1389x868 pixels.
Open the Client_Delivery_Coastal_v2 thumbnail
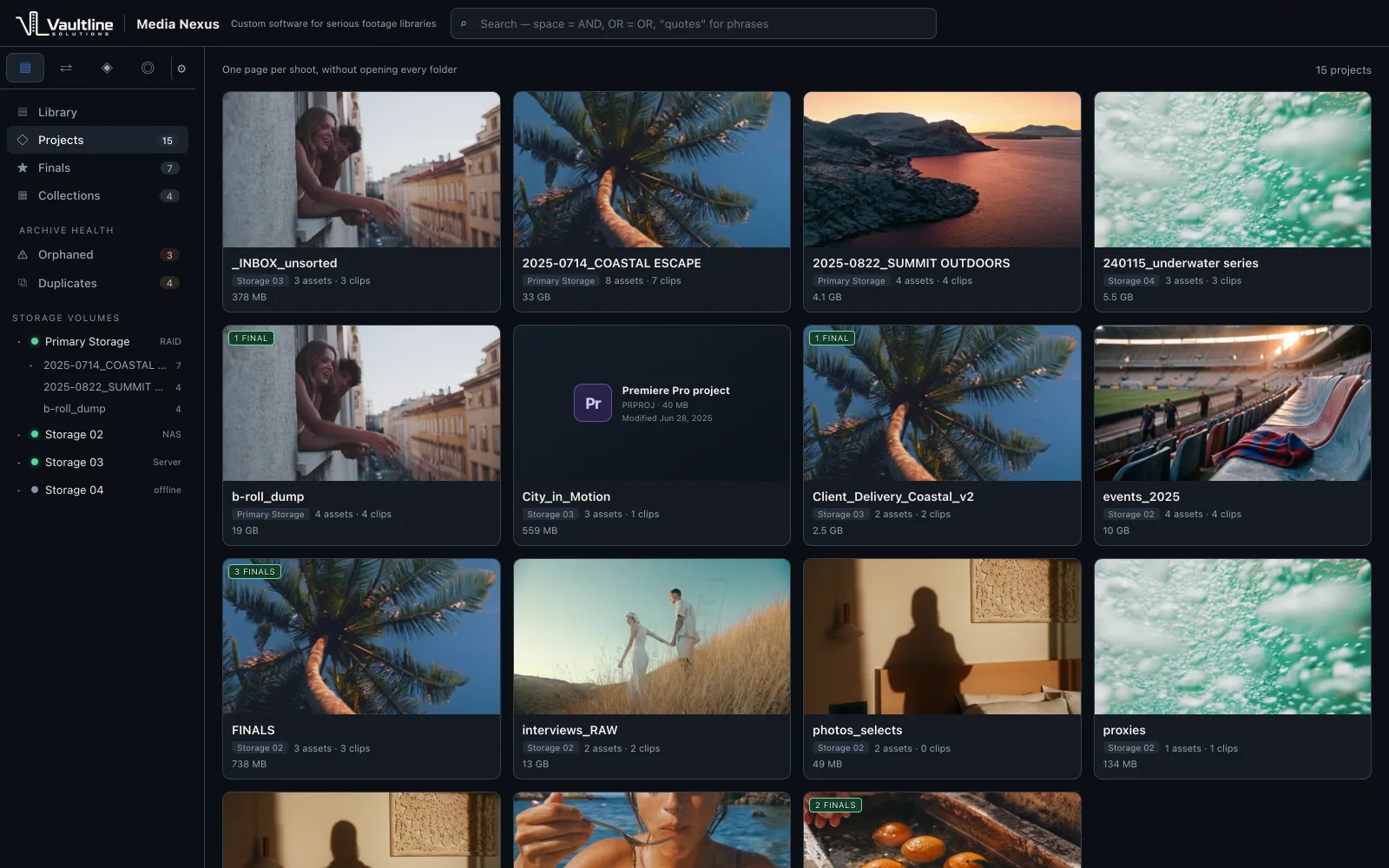coord(942,403)
